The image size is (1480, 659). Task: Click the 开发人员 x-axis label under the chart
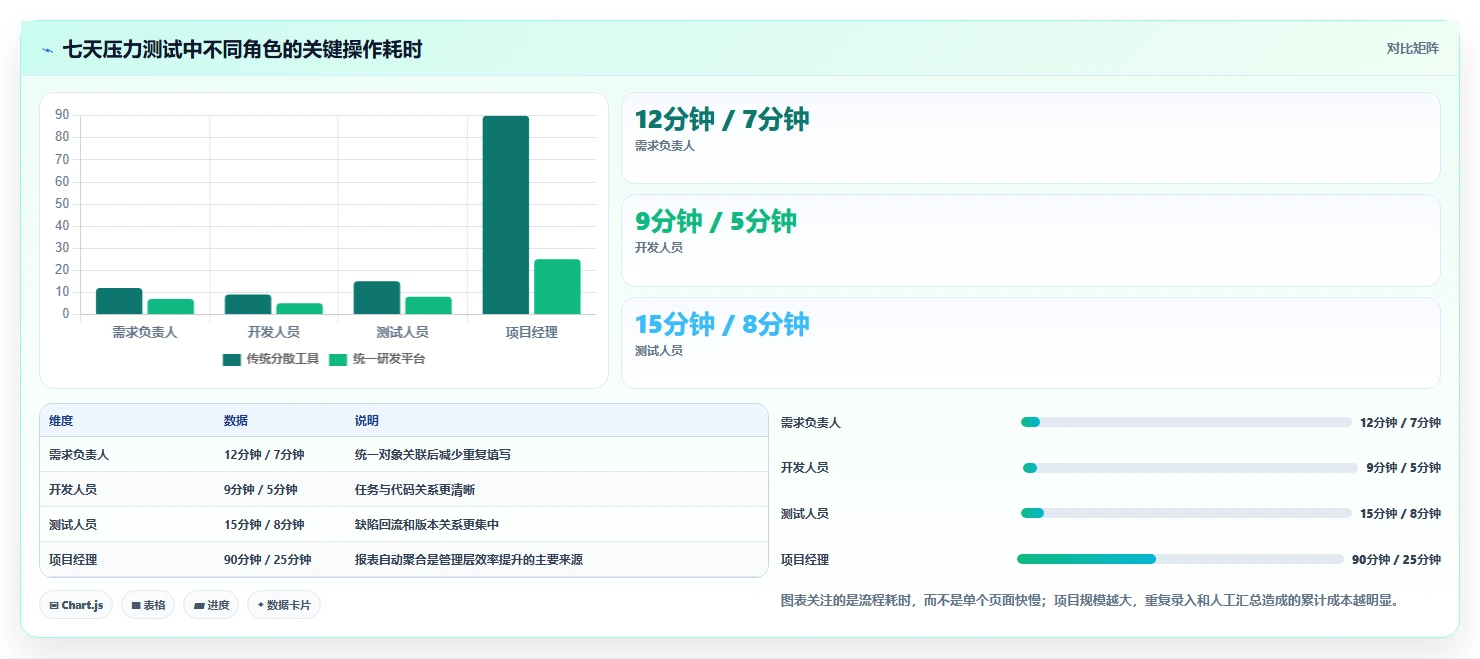pos(274,332)
